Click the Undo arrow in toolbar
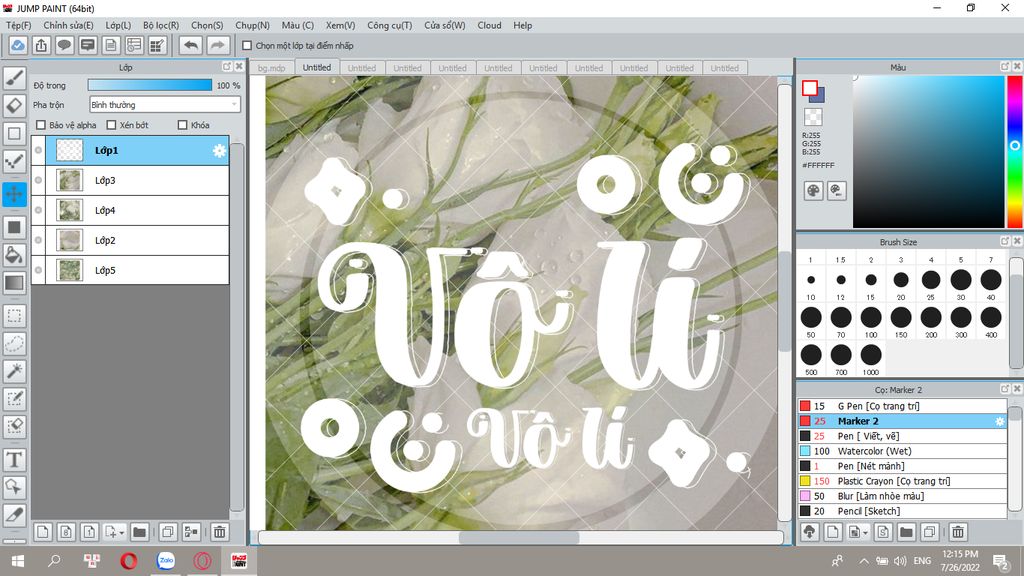The width and height of the screenshot is (1024, 576). [x=191, y=45]
